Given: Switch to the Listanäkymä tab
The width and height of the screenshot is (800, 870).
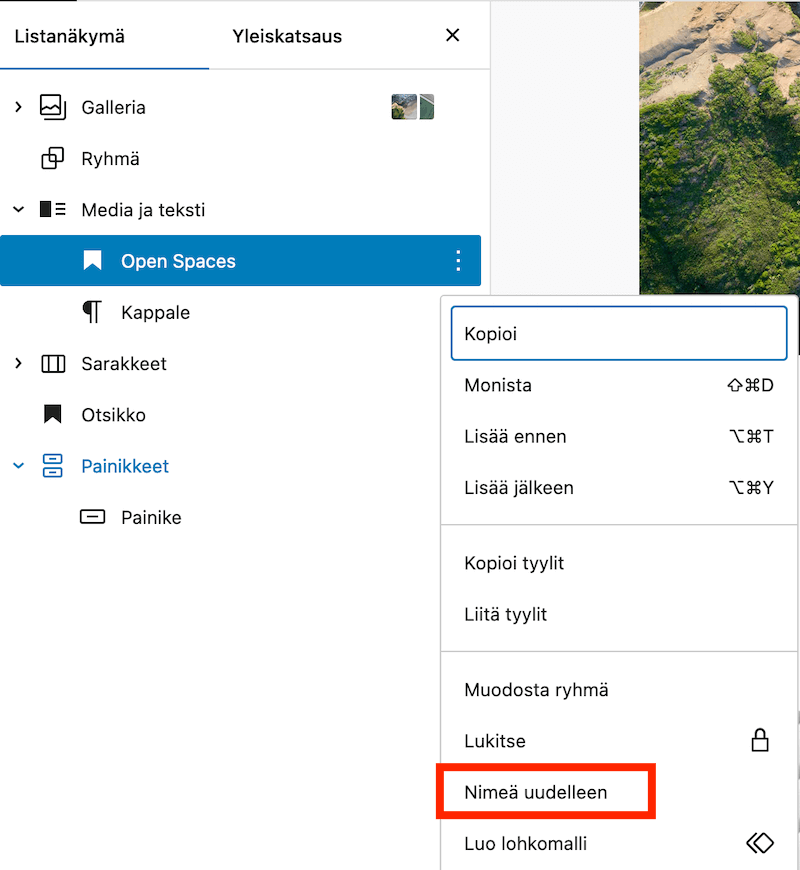Looking at the screenshot, I should click(x=70, y=36).
